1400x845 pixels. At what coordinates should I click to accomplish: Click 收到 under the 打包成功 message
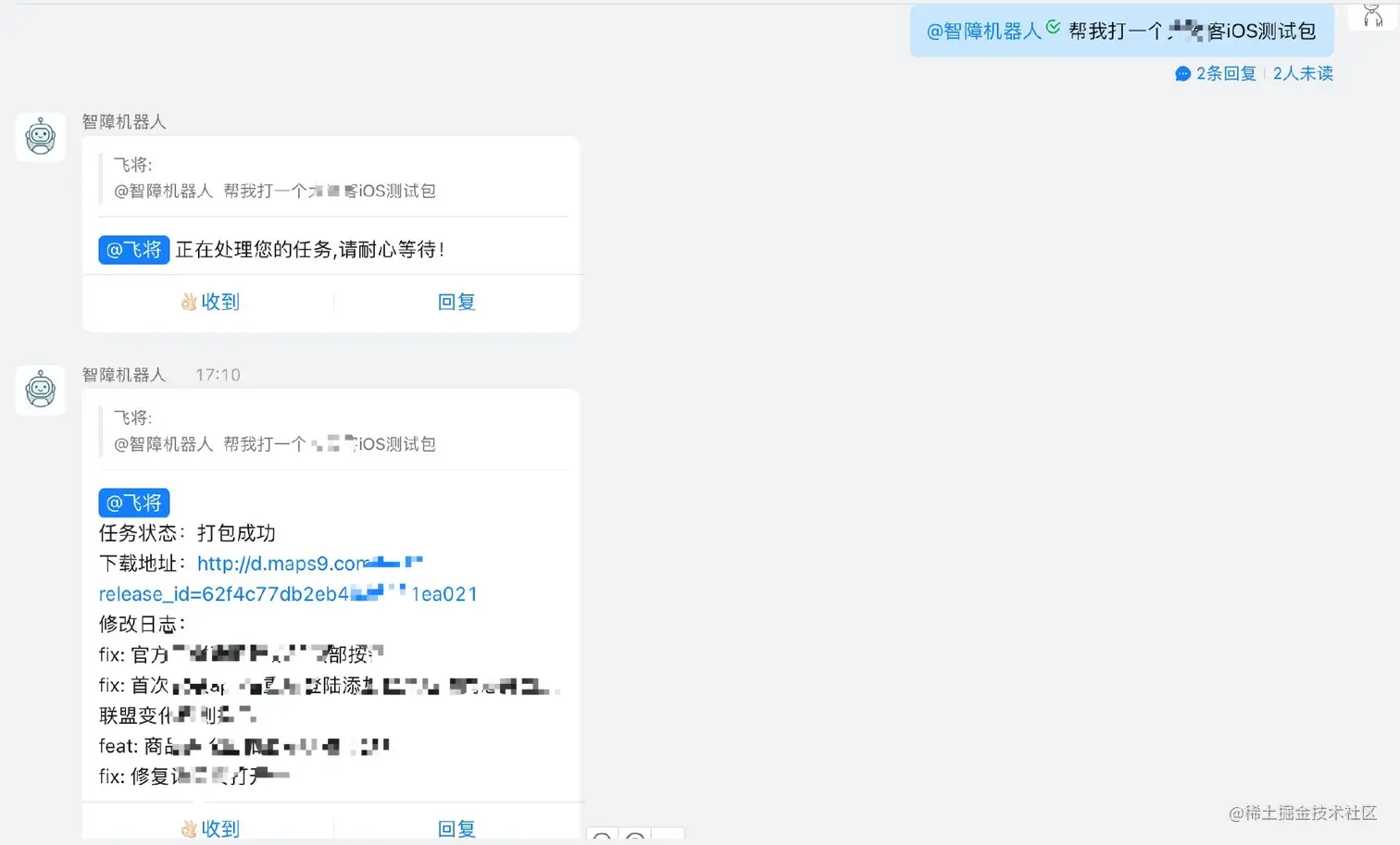point(210,828)
